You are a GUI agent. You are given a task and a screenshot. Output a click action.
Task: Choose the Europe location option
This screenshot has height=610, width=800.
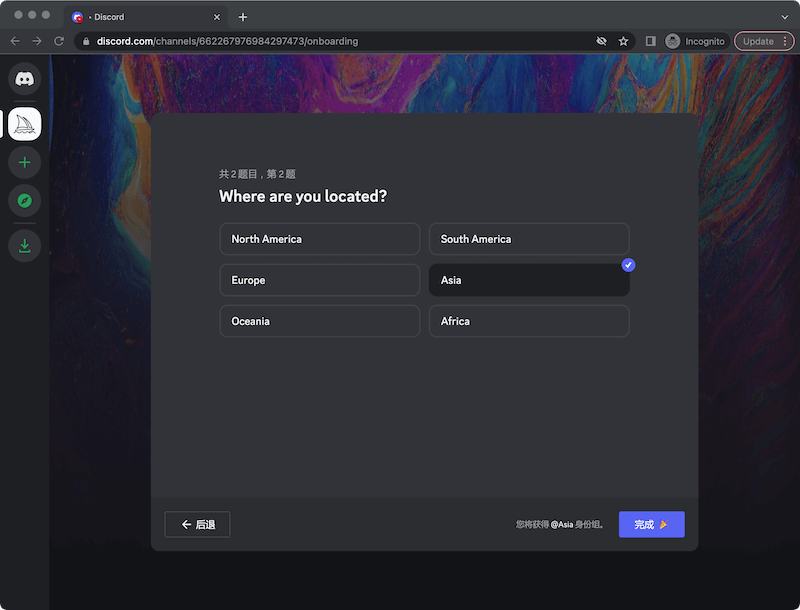319,280
